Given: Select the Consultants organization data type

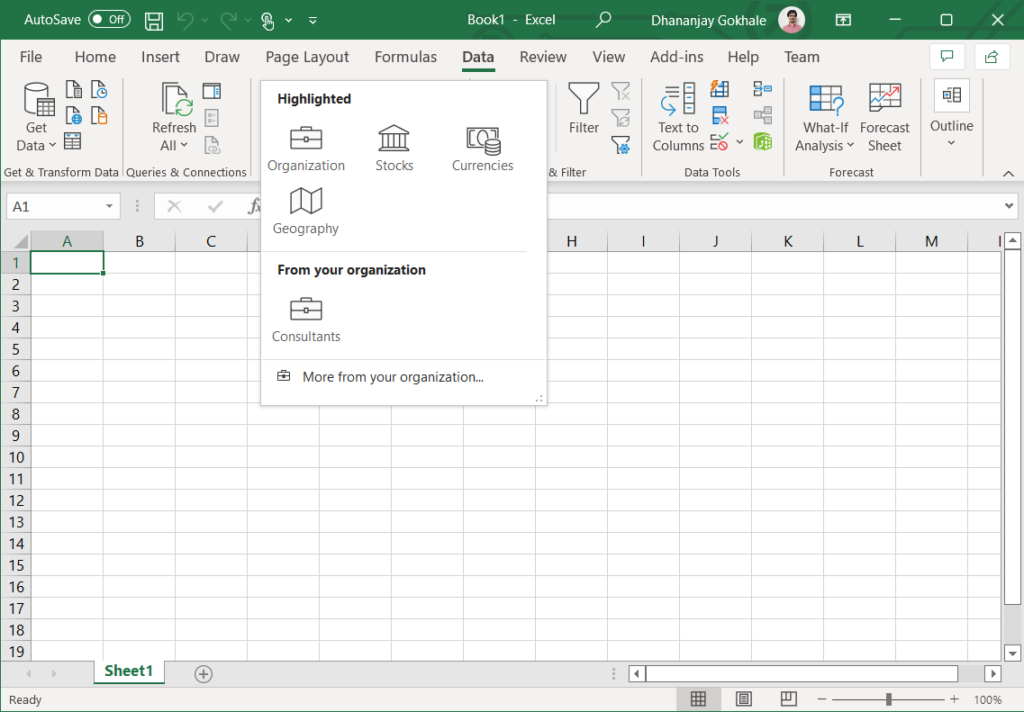Looking at the screenshot, I should pyautogui.click(x=306, y=320).
